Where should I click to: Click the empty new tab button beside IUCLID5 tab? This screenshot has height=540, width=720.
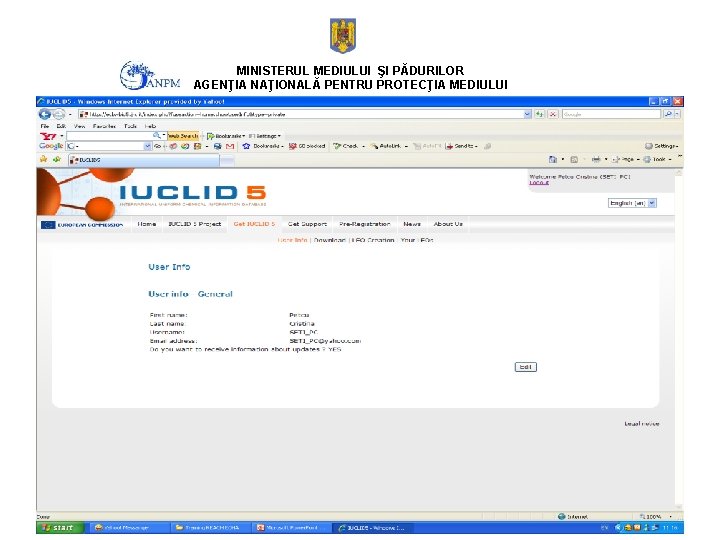coord(227,160)
